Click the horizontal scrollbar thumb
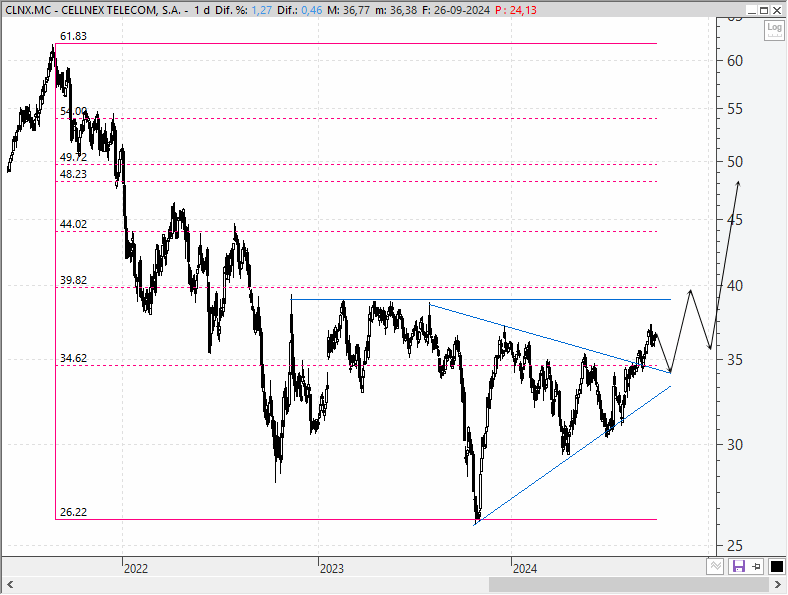Viewport: 788px width, 595px height. tap(628, 585)
